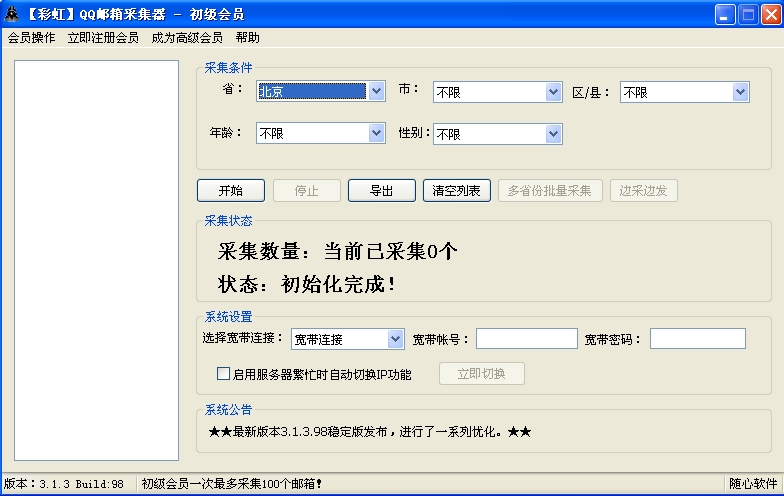Expand the 年龄 age dropdown
784x496 pixels.
pyautogui.click(x=376, y=134)
